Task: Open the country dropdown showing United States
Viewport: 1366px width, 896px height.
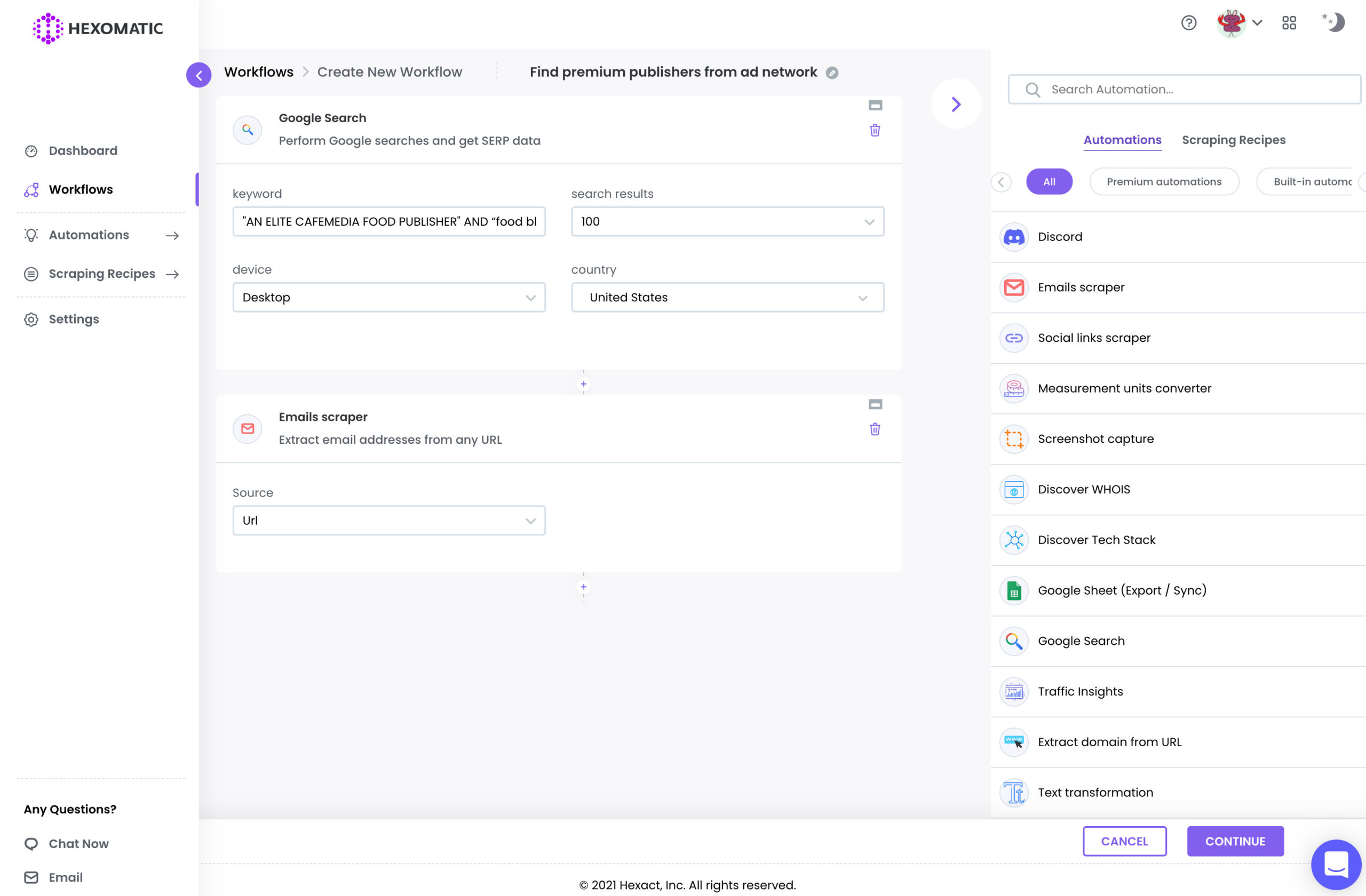Action: coord(727,297)
